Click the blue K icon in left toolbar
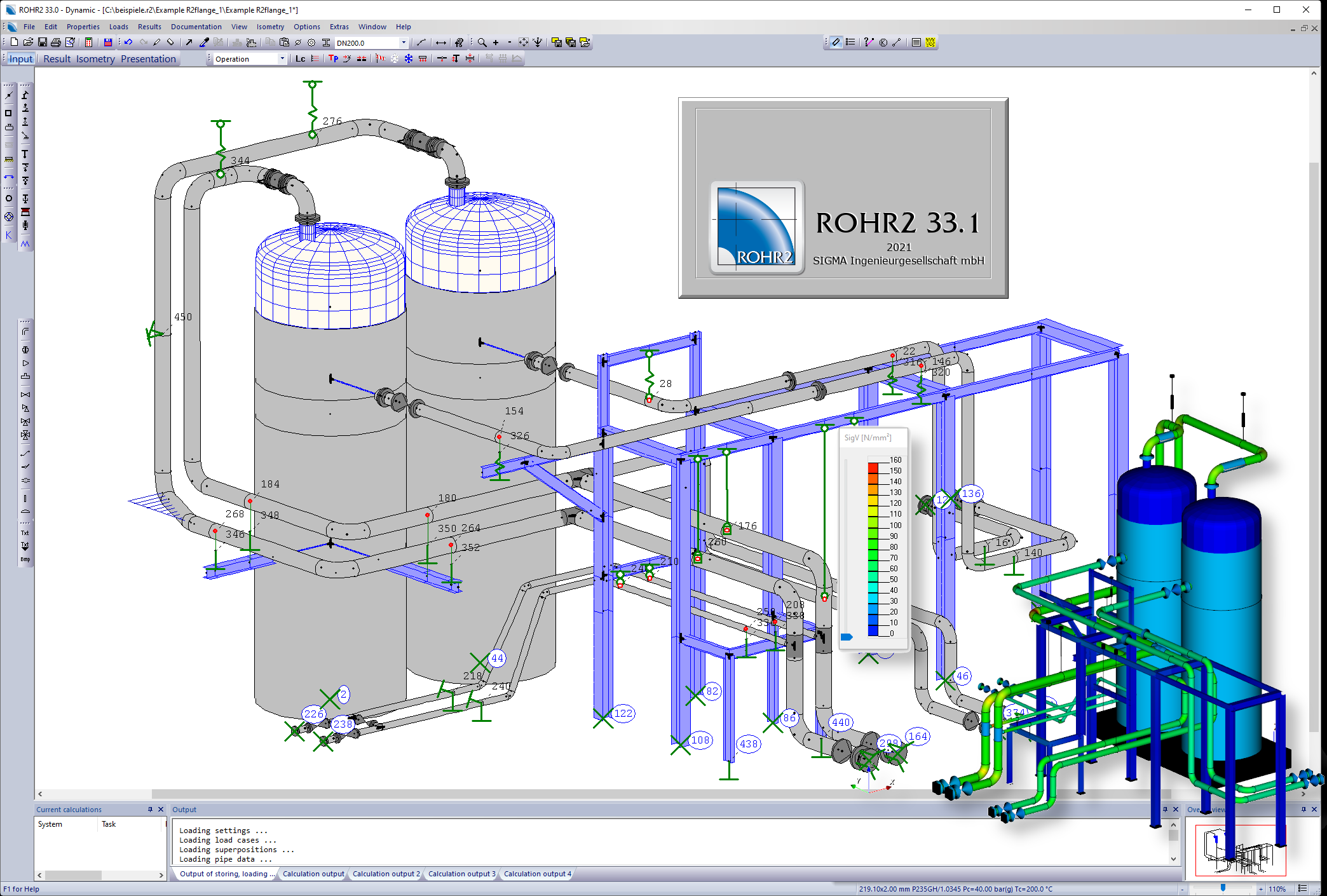1327x896 pixels. (x=9, y=235)
